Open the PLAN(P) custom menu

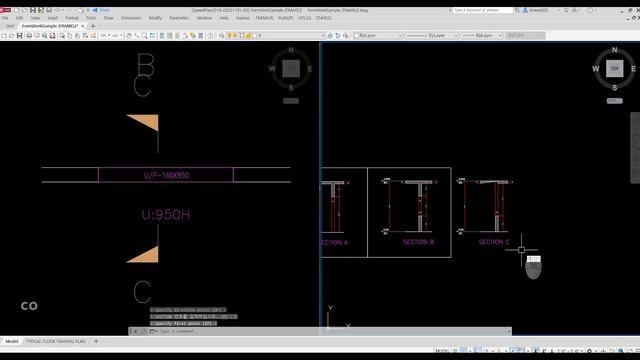coord(286,18)
